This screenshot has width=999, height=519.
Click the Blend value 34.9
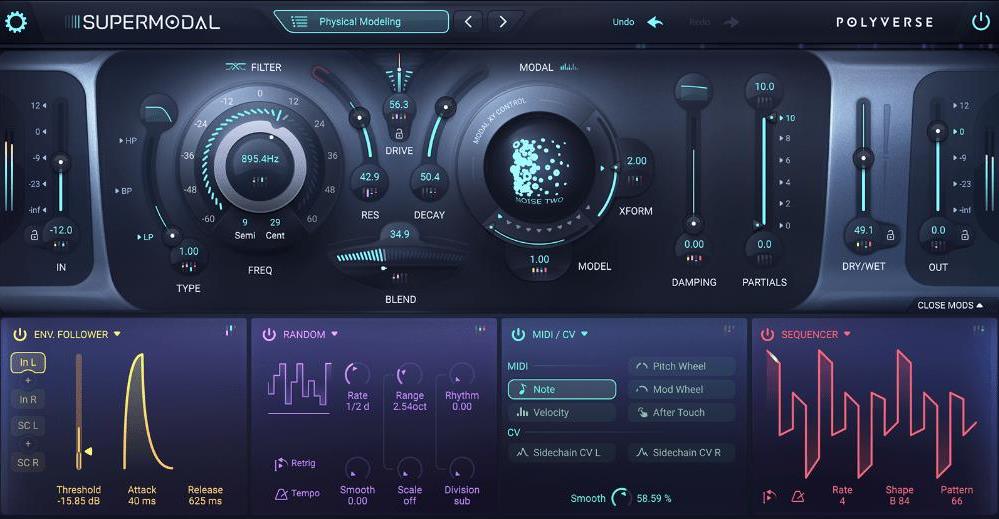[399, 234]
